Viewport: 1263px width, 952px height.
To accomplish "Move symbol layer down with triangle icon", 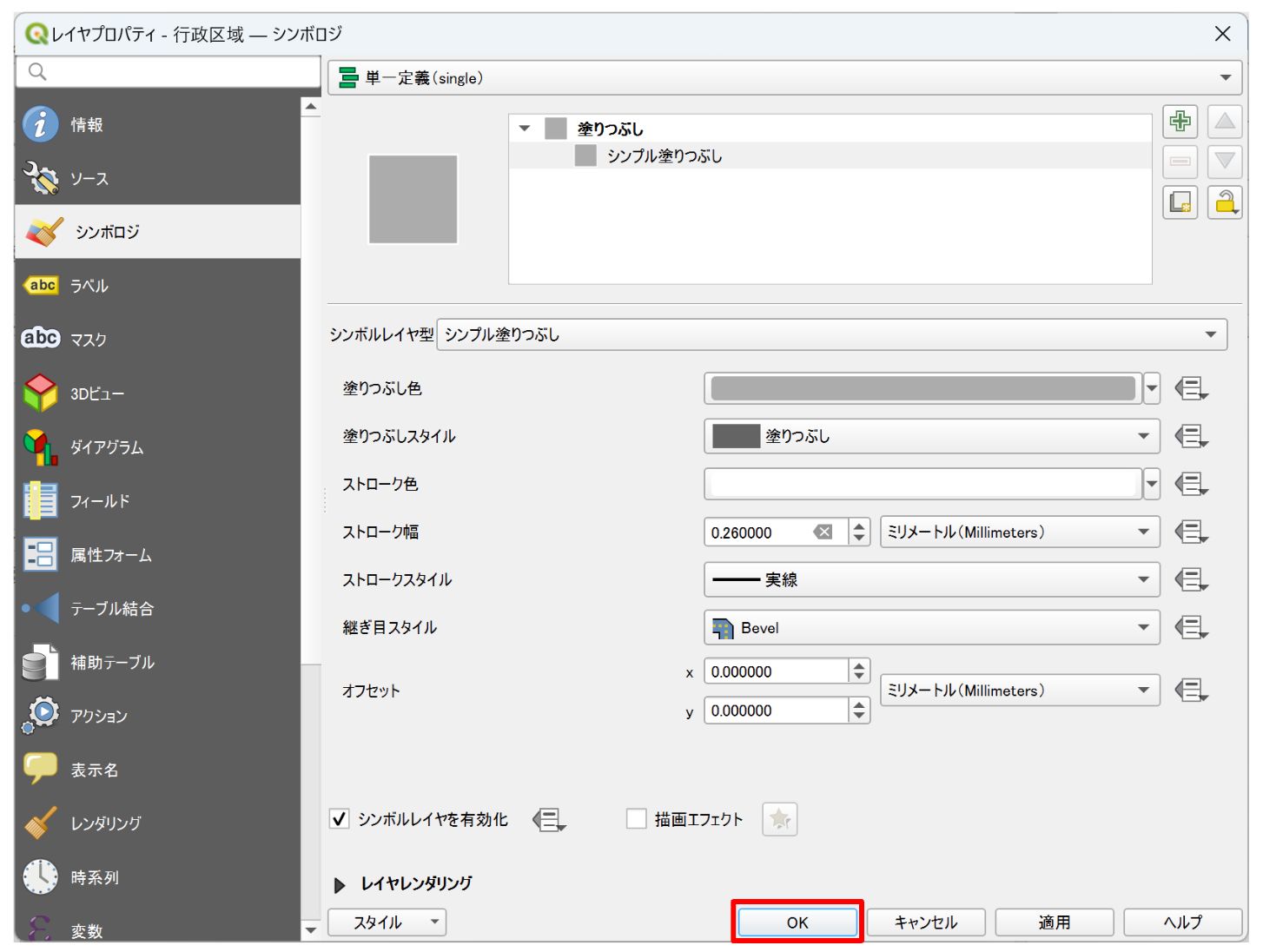I will pyautogui.click(x=1225, y=162).
